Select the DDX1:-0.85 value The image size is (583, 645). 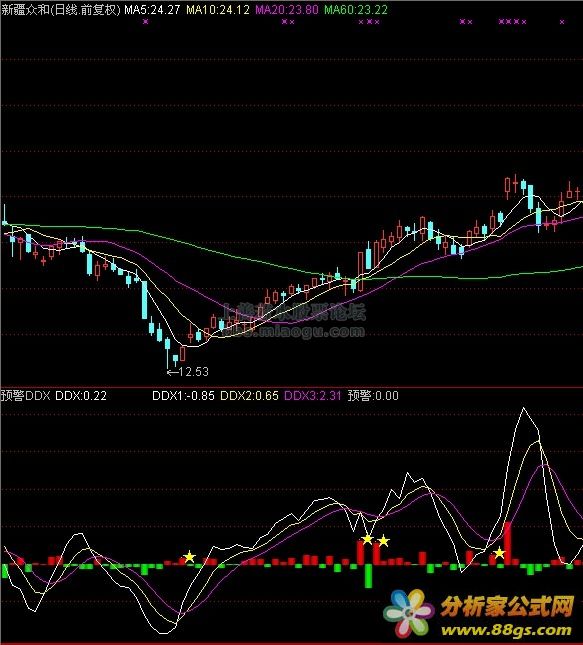[x=183, y=396]
